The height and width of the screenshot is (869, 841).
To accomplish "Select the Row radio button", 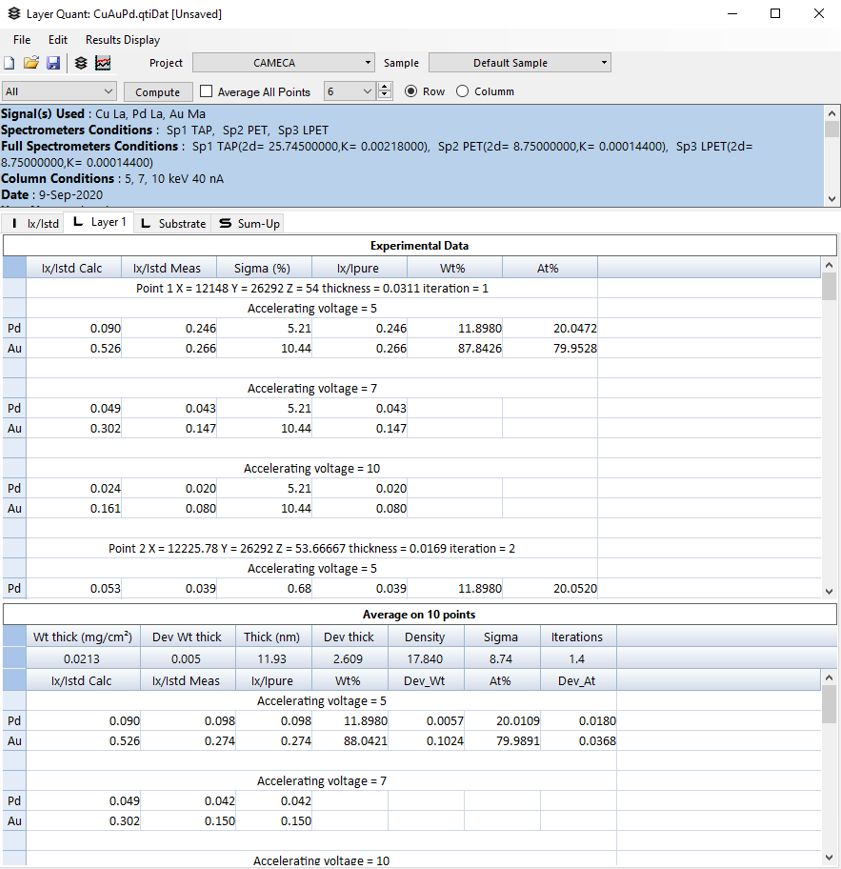I will coord(411,91).
